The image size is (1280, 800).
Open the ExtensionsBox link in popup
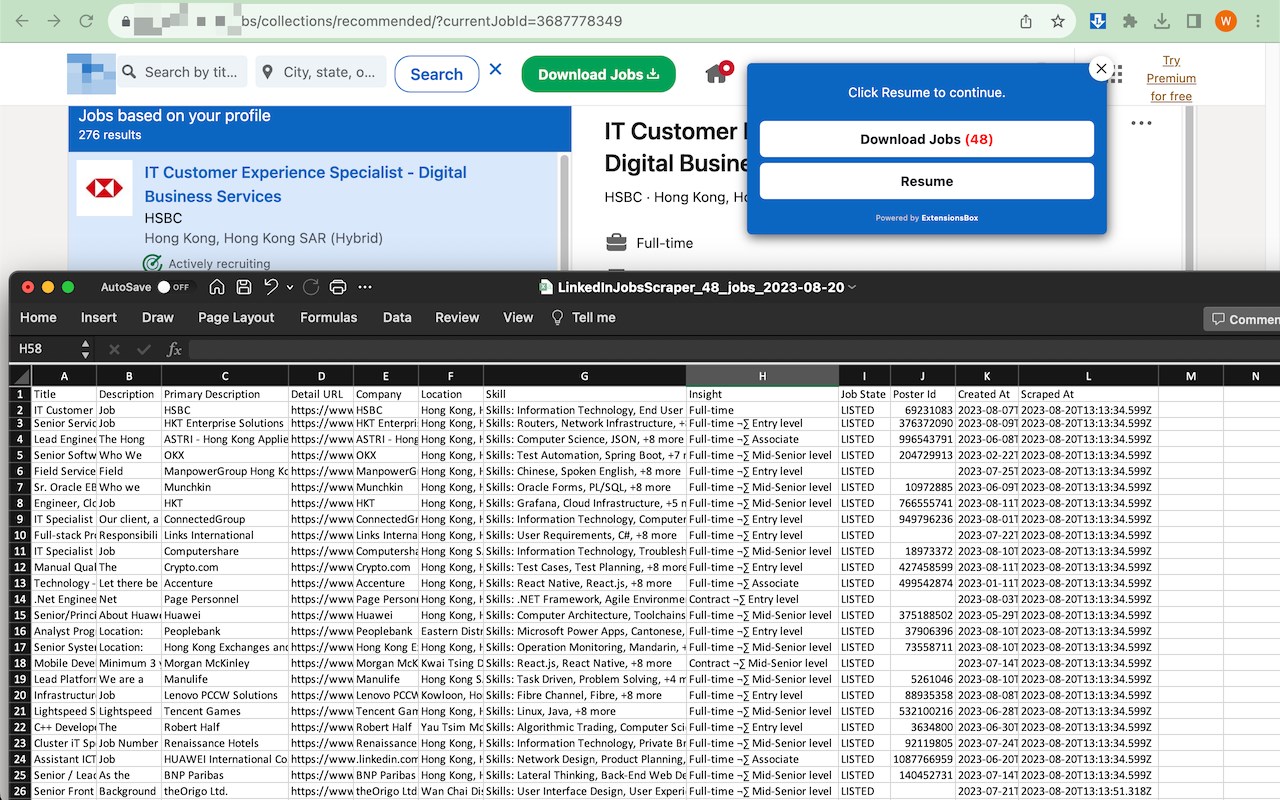(x=951, y=218)
